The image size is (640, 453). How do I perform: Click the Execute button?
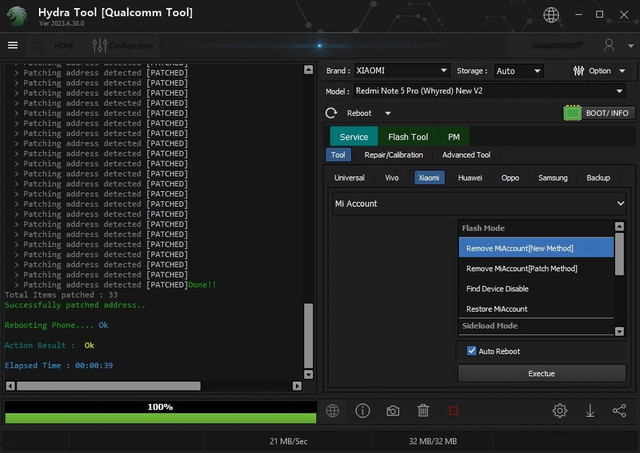[542, 373]
